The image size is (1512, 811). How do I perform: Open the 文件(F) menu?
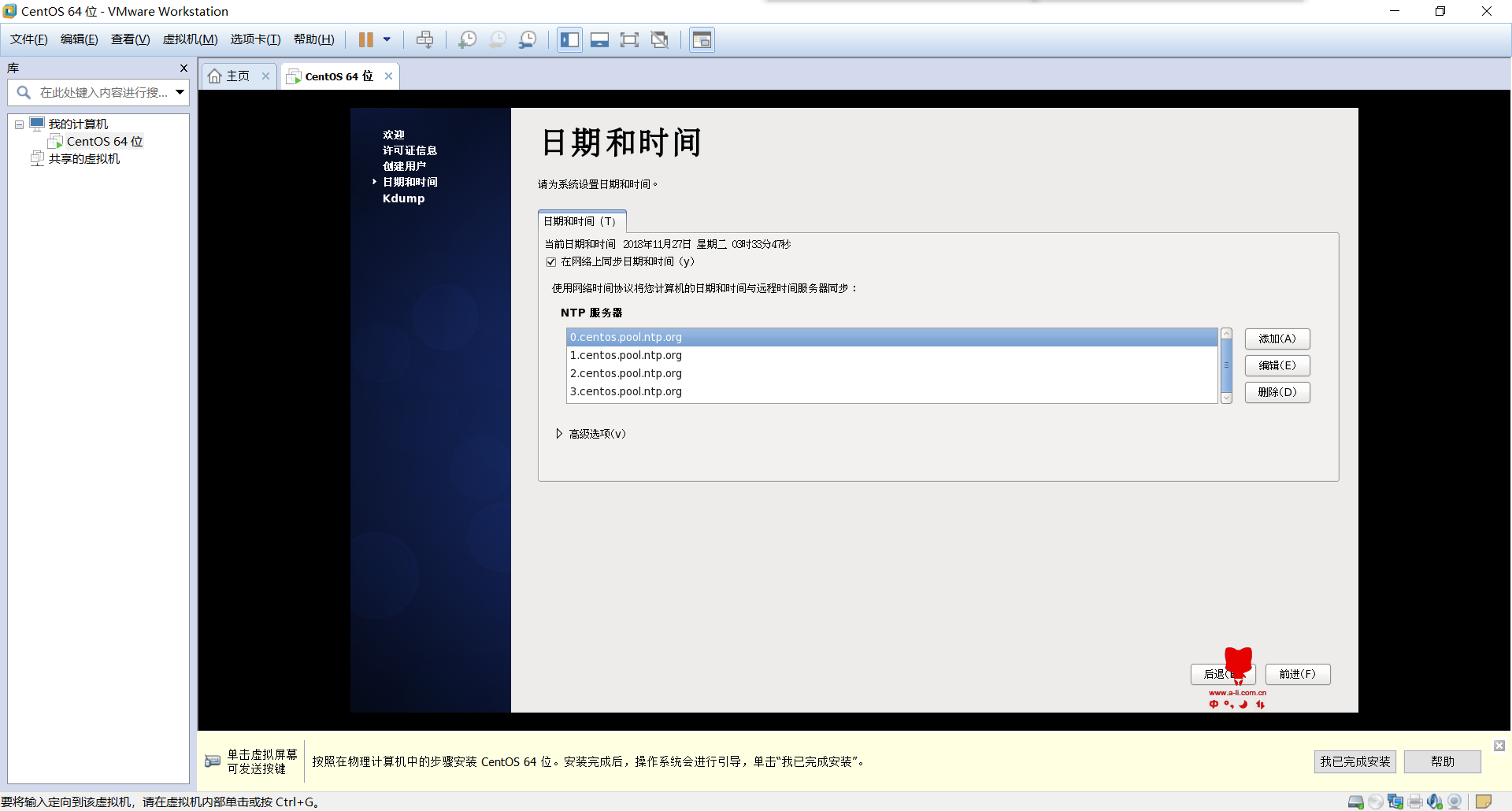click(28, 39)
